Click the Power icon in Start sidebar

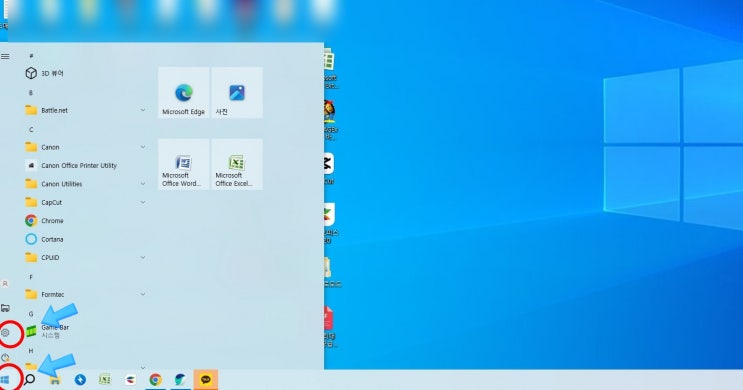point(5,357)
